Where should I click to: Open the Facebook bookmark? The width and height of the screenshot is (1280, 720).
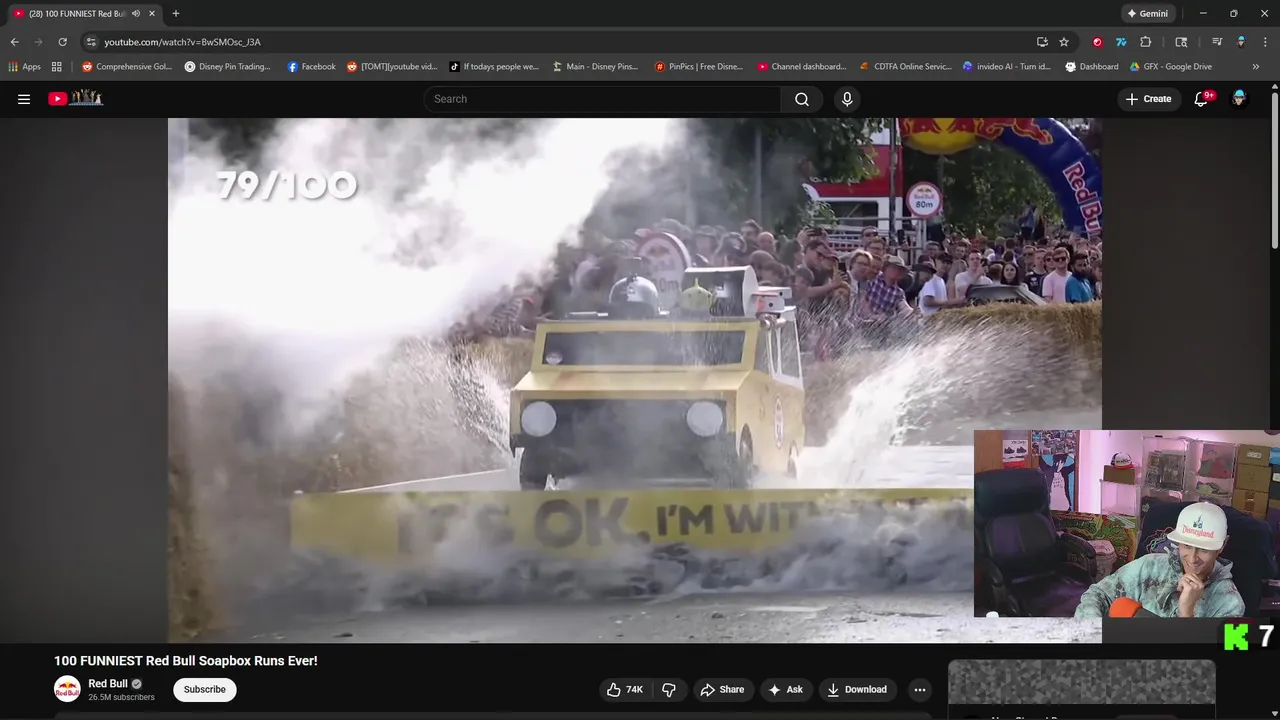(x=311, y=67)
